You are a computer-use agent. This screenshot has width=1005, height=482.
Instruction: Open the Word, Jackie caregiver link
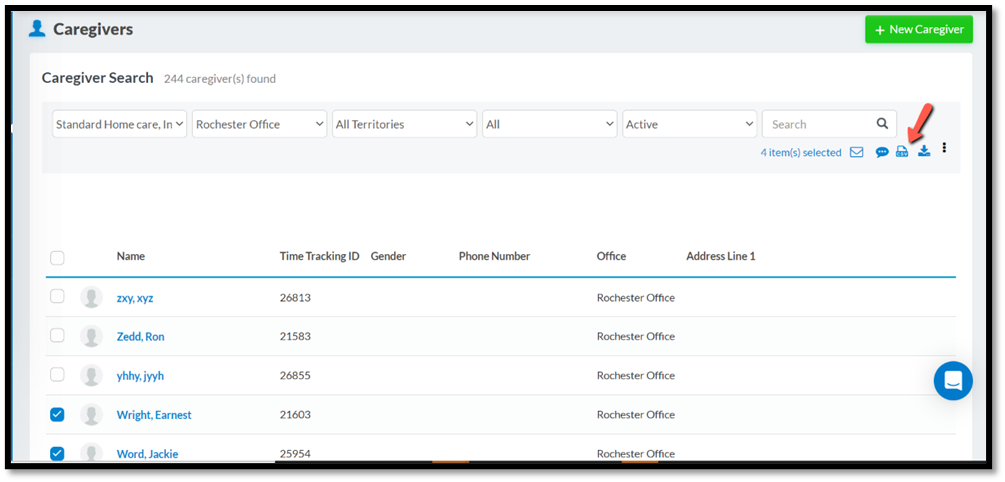click(147, 454)
